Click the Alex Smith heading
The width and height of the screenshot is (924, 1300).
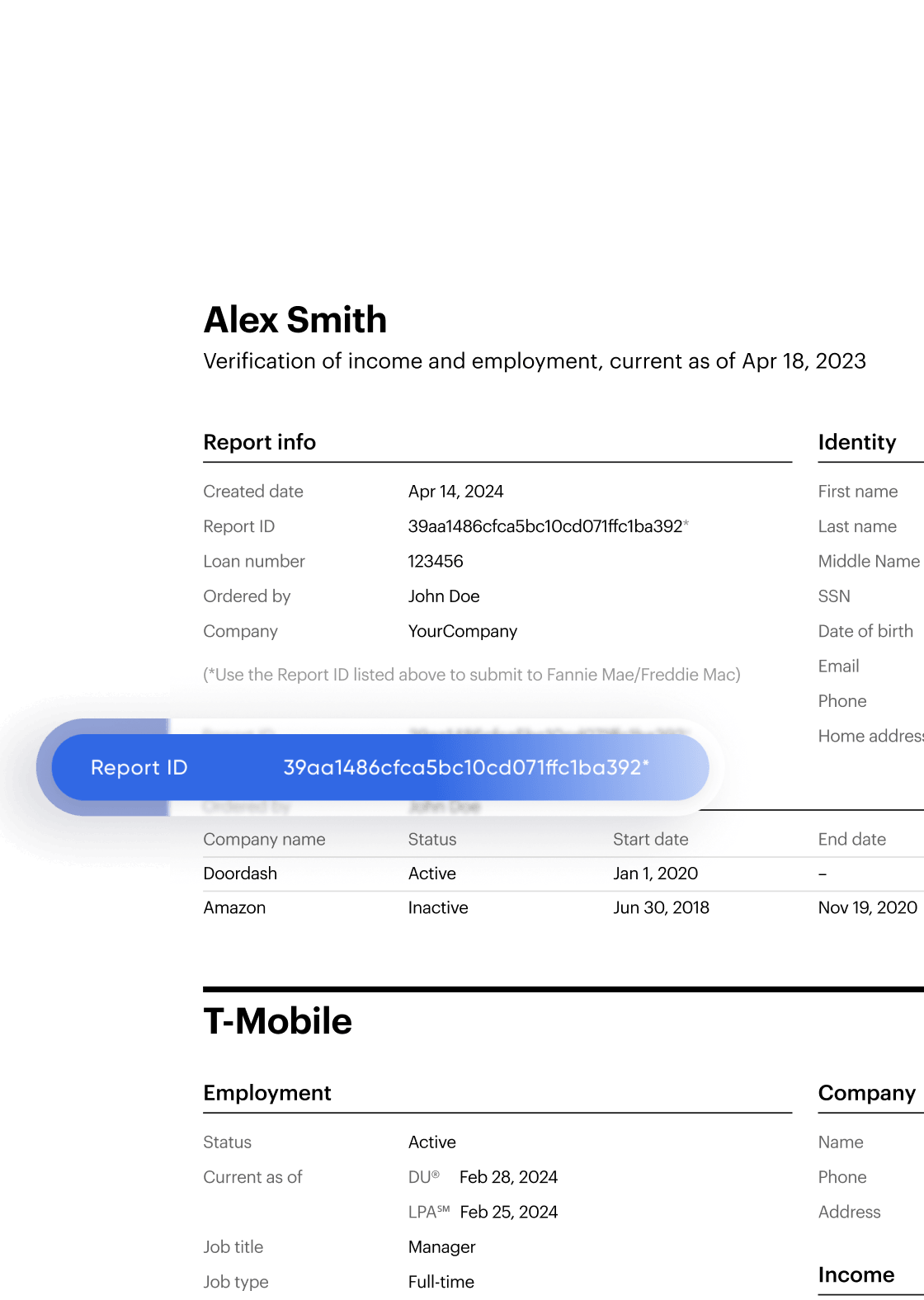tap(295, 320)
